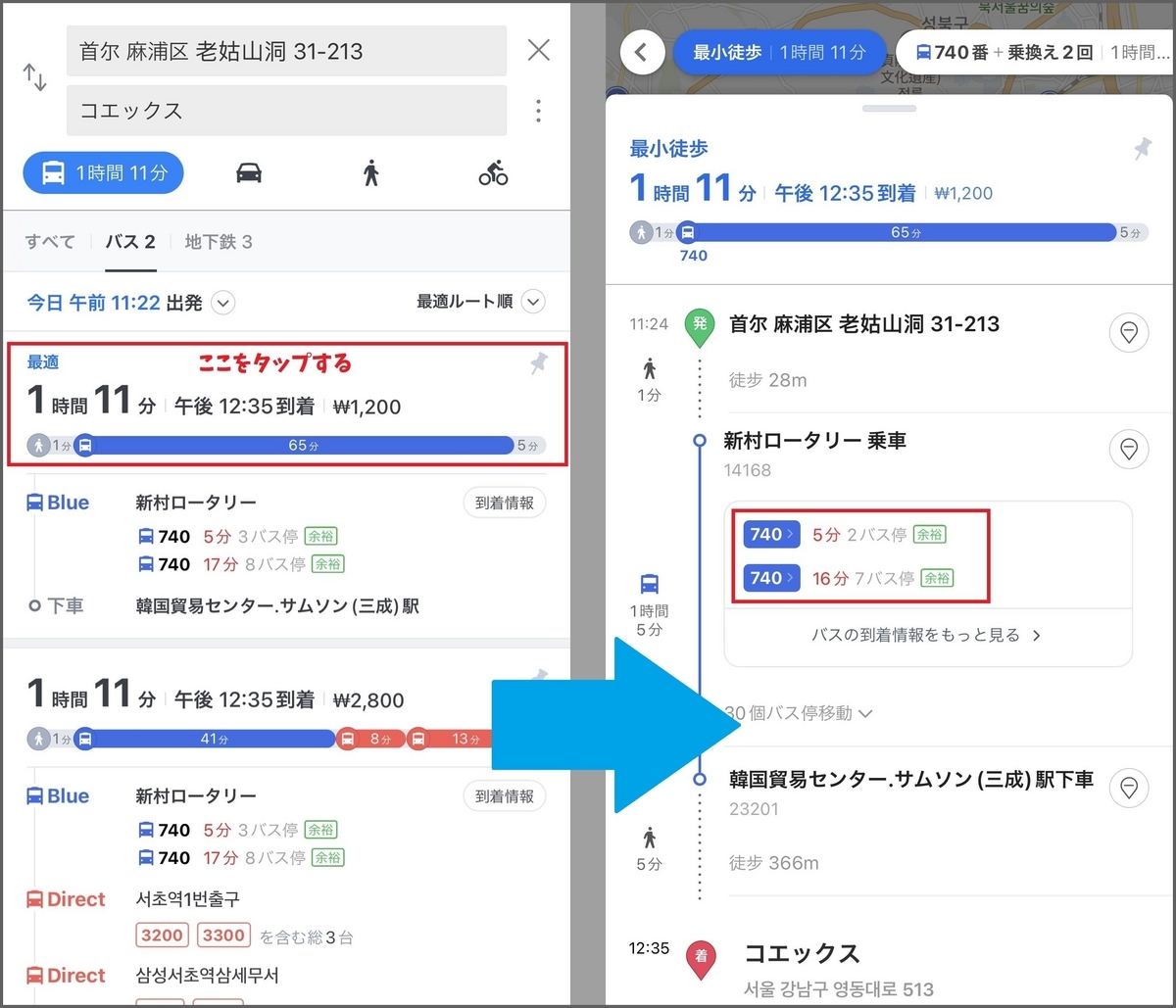The width and height of the screenshot is (1176, 1008).
Task: Select the transit 1時間 11分 mode button
Action: (104, 173)
